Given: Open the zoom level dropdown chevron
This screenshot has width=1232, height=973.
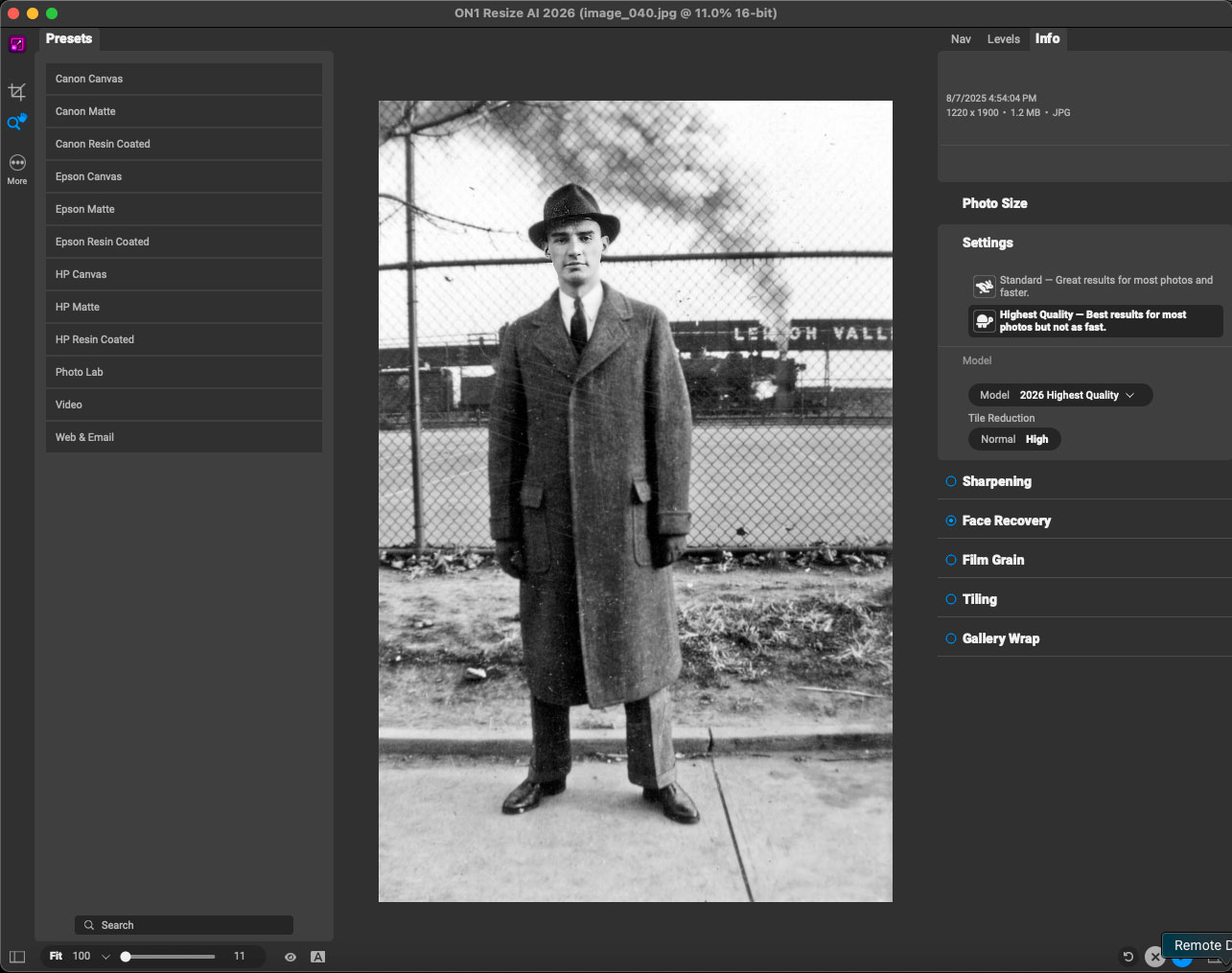Looking at the screenshot, I should click(105, 957).
